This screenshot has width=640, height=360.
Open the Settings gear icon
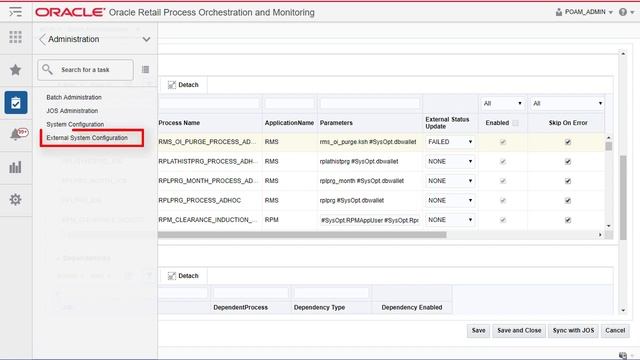16,200
